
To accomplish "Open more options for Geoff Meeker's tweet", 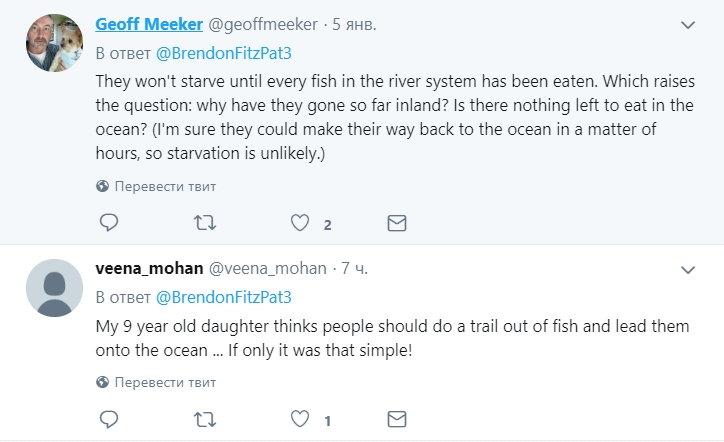I will 688,23.
